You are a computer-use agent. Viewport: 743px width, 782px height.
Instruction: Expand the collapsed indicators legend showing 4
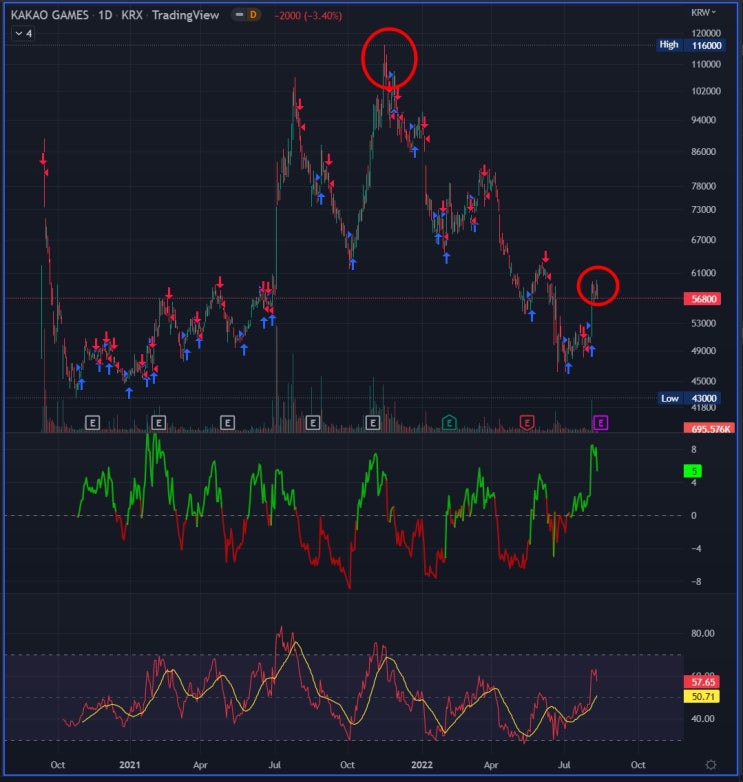[x=23, y=33]
